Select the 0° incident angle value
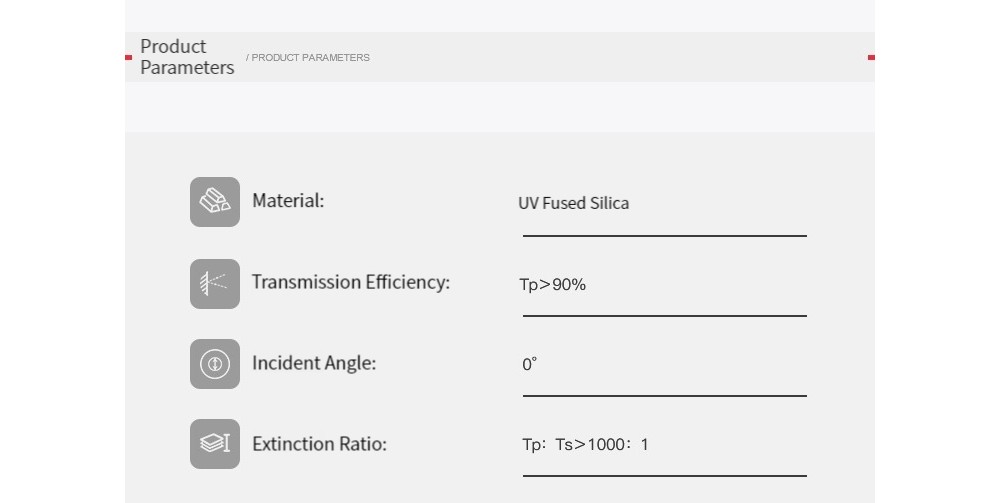 click(x=529, y=364)
